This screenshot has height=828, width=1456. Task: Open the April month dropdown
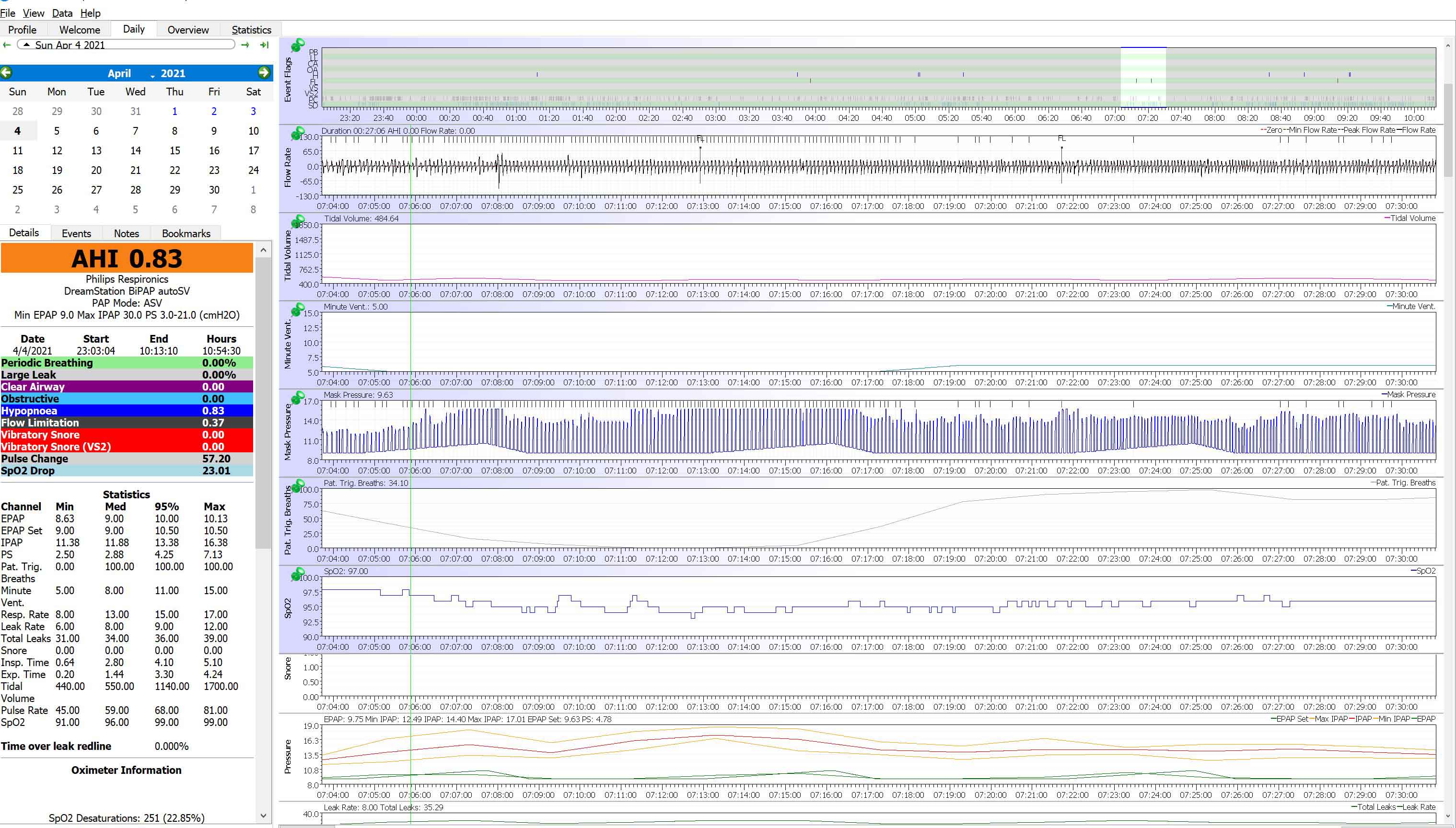tap(119, 73)
